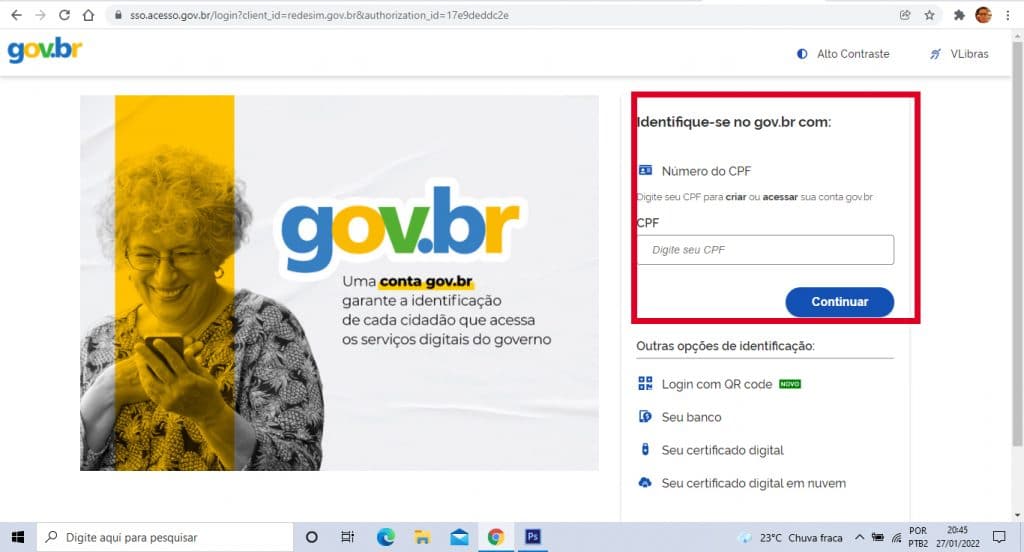Click the Continuar button
The width and height of the screenshot is (1024, 552).
(x=839, y=302)
